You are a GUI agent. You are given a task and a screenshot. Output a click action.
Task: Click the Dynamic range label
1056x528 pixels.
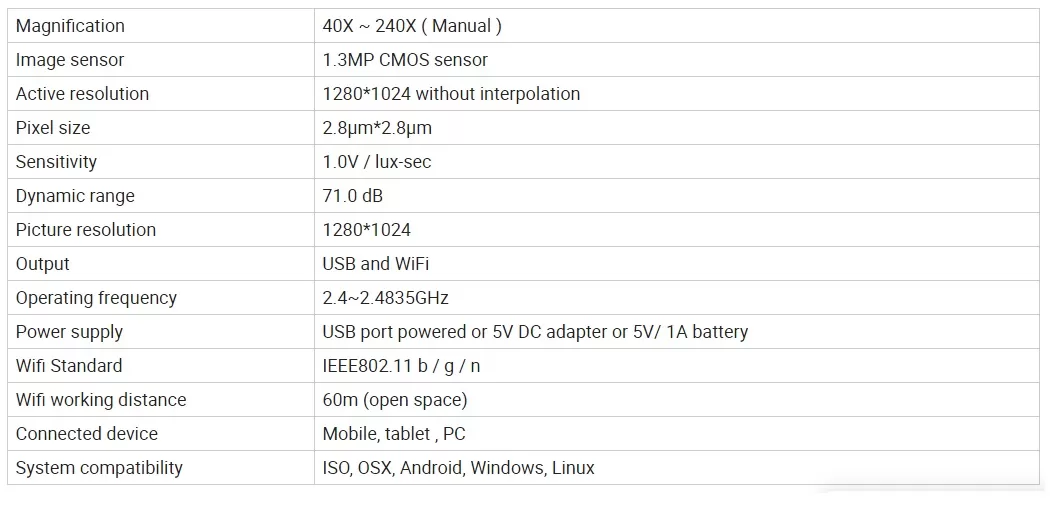[x=75, y=196]
